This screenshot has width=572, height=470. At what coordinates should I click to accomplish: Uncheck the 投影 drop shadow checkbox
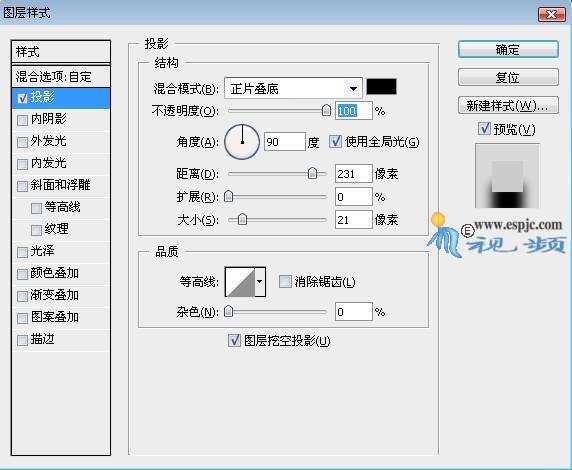pos(22,98)
